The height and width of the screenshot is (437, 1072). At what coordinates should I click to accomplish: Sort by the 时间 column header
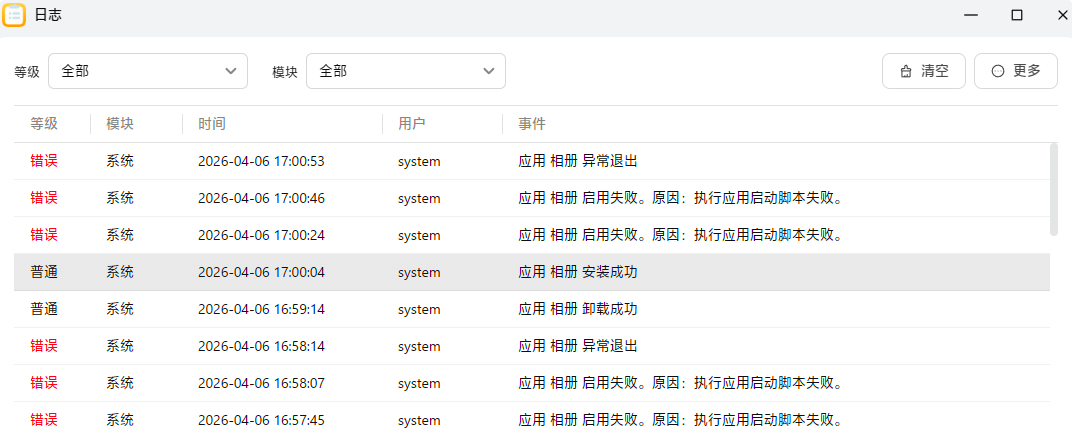[x=212, y=124]
